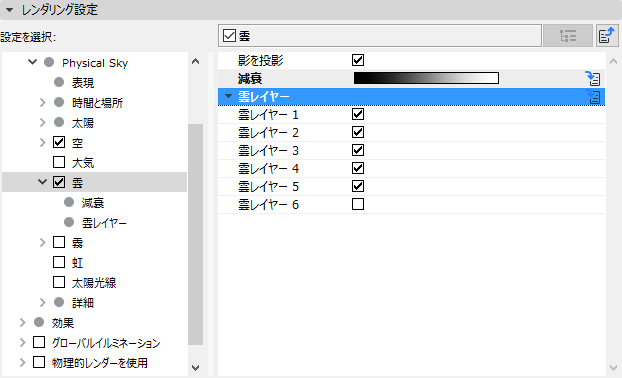The image size is (622, 378).
Task: Uncheck 雲レイヤー 4 checkbox
Action: [x=358, y=168]
